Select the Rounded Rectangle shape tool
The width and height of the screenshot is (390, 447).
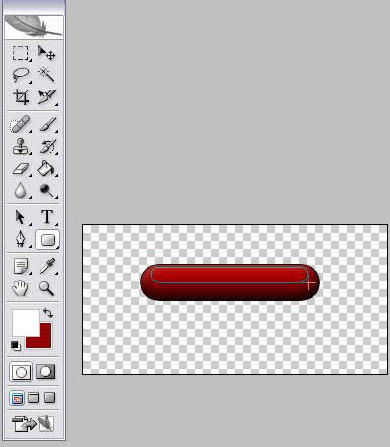click(x=47, y=239)
